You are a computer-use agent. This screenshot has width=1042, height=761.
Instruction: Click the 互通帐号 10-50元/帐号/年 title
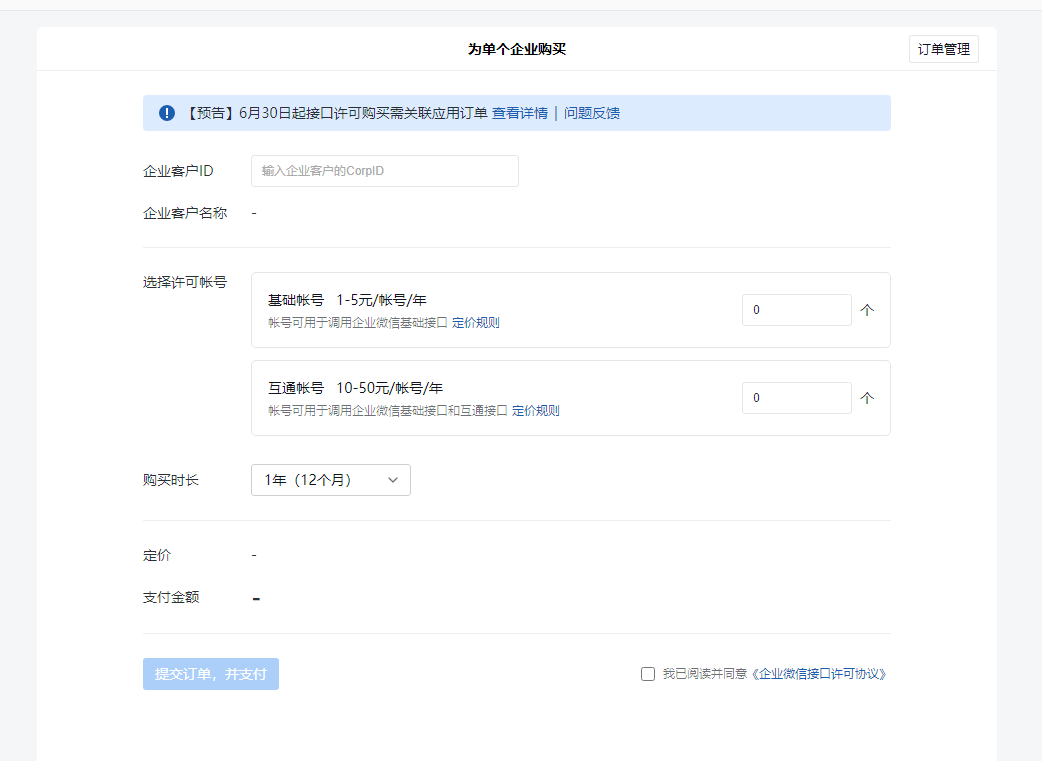pyautogui.click(x=355, y=388)
